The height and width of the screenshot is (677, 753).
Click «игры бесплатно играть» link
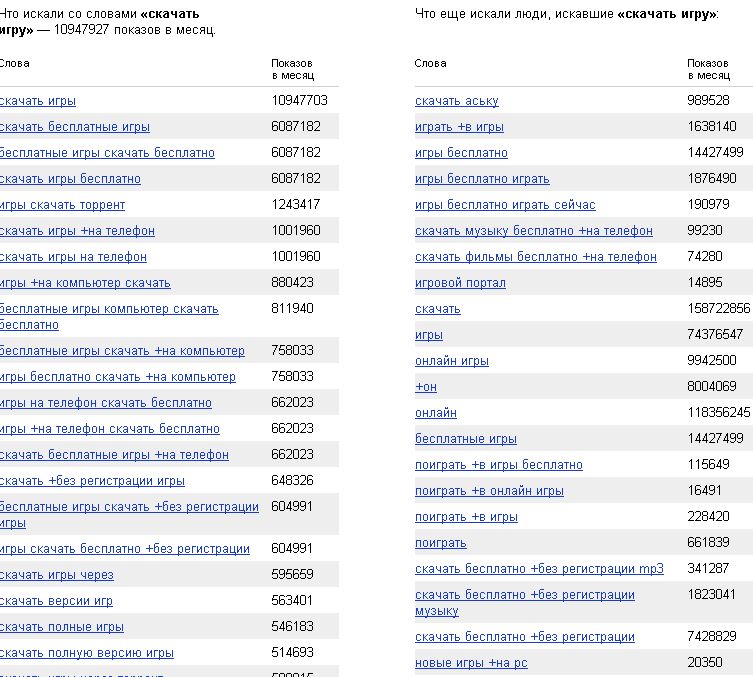482,179
